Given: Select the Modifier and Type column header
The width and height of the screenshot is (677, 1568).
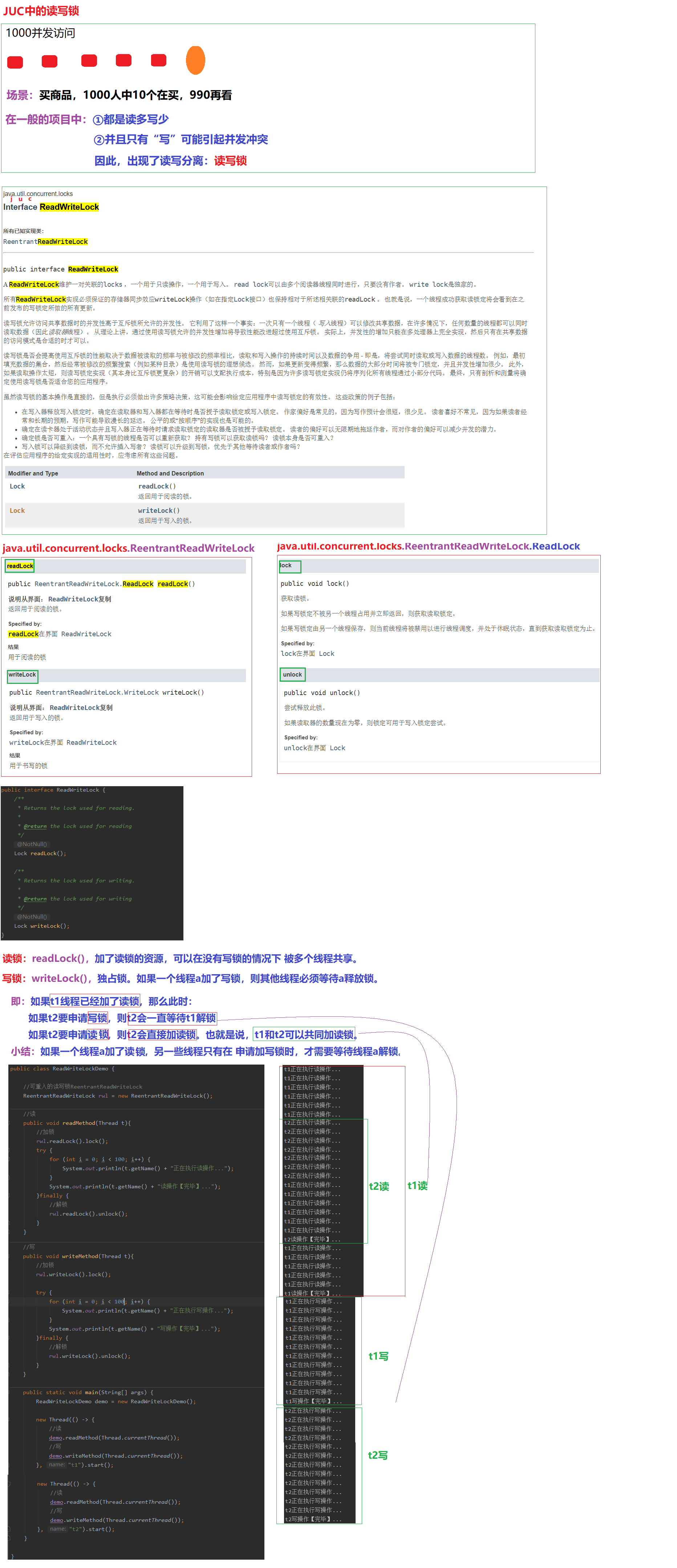Looking at the screenshot, I should pyautogui.click(x=33, y=474).
